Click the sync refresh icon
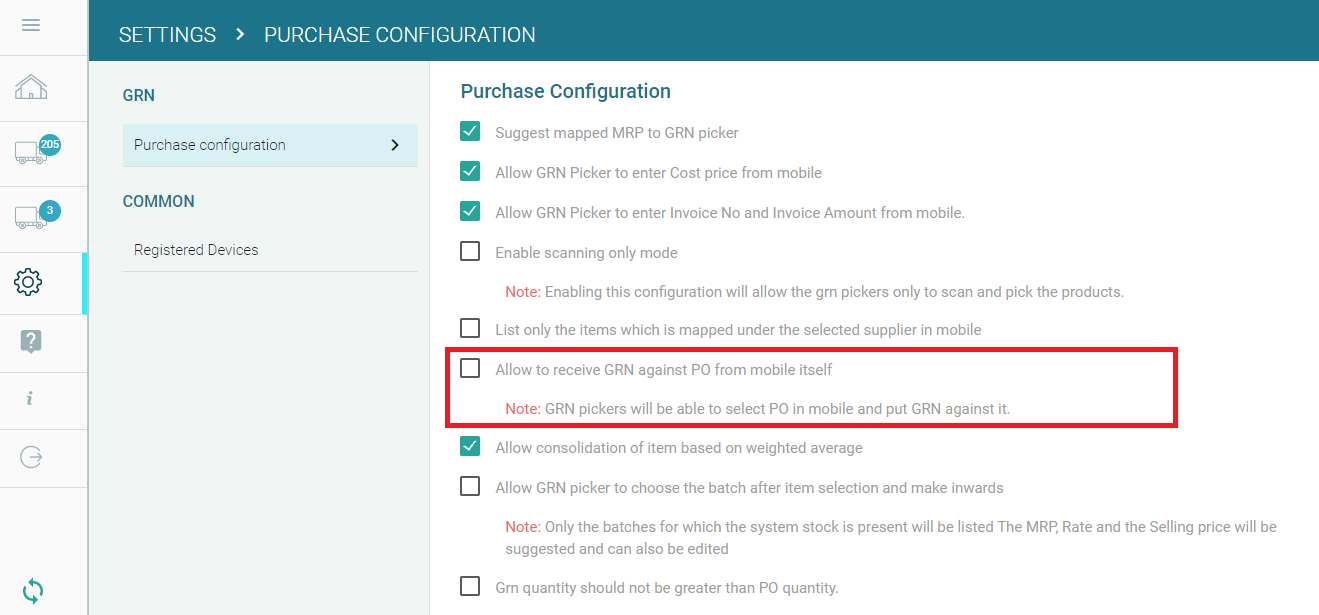Screen dimensions: 1319x615 32,590
